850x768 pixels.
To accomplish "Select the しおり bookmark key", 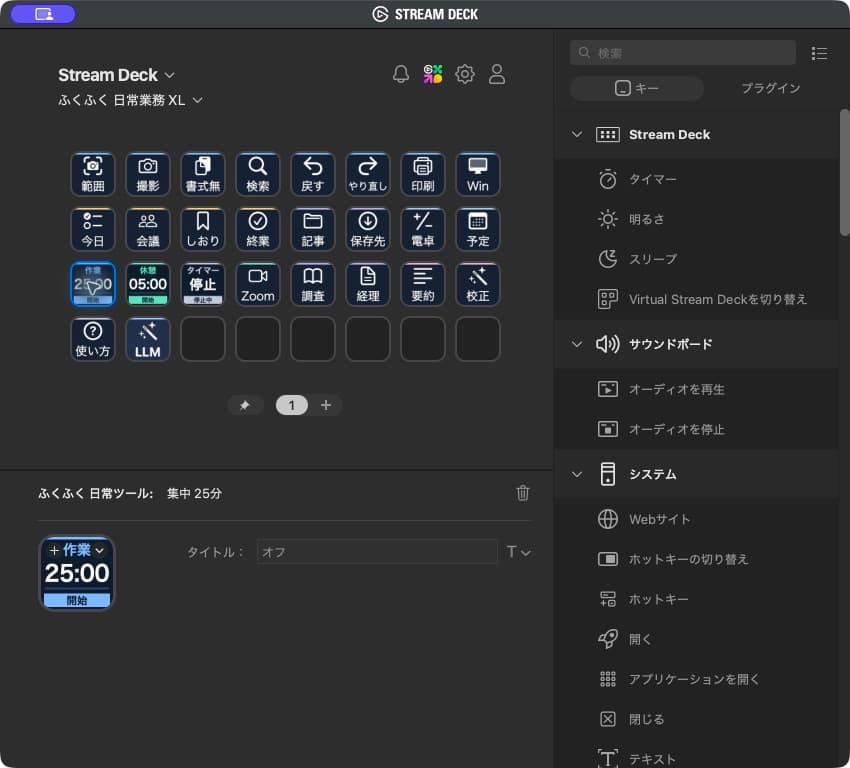I will 203,229.
